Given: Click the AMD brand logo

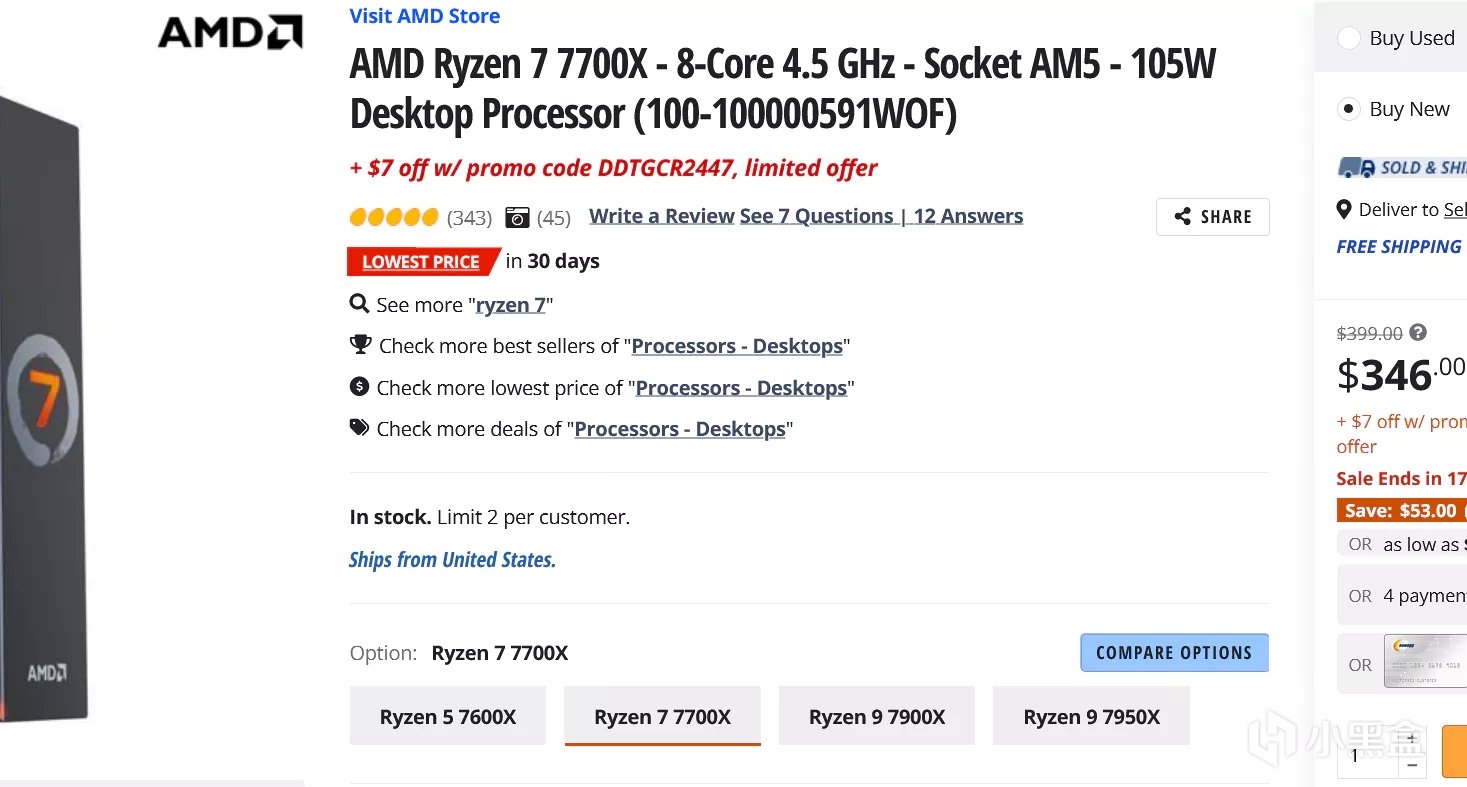Looking at the screenshot, I should point(230,33).
